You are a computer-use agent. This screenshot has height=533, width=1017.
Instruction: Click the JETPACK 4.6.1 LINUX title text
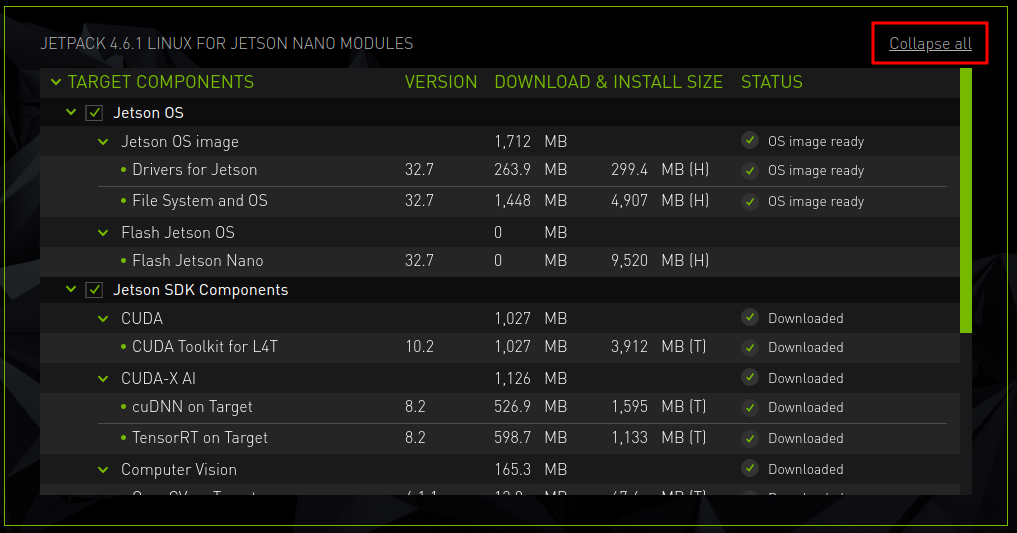pyautogui.click(x=226, y=43)
